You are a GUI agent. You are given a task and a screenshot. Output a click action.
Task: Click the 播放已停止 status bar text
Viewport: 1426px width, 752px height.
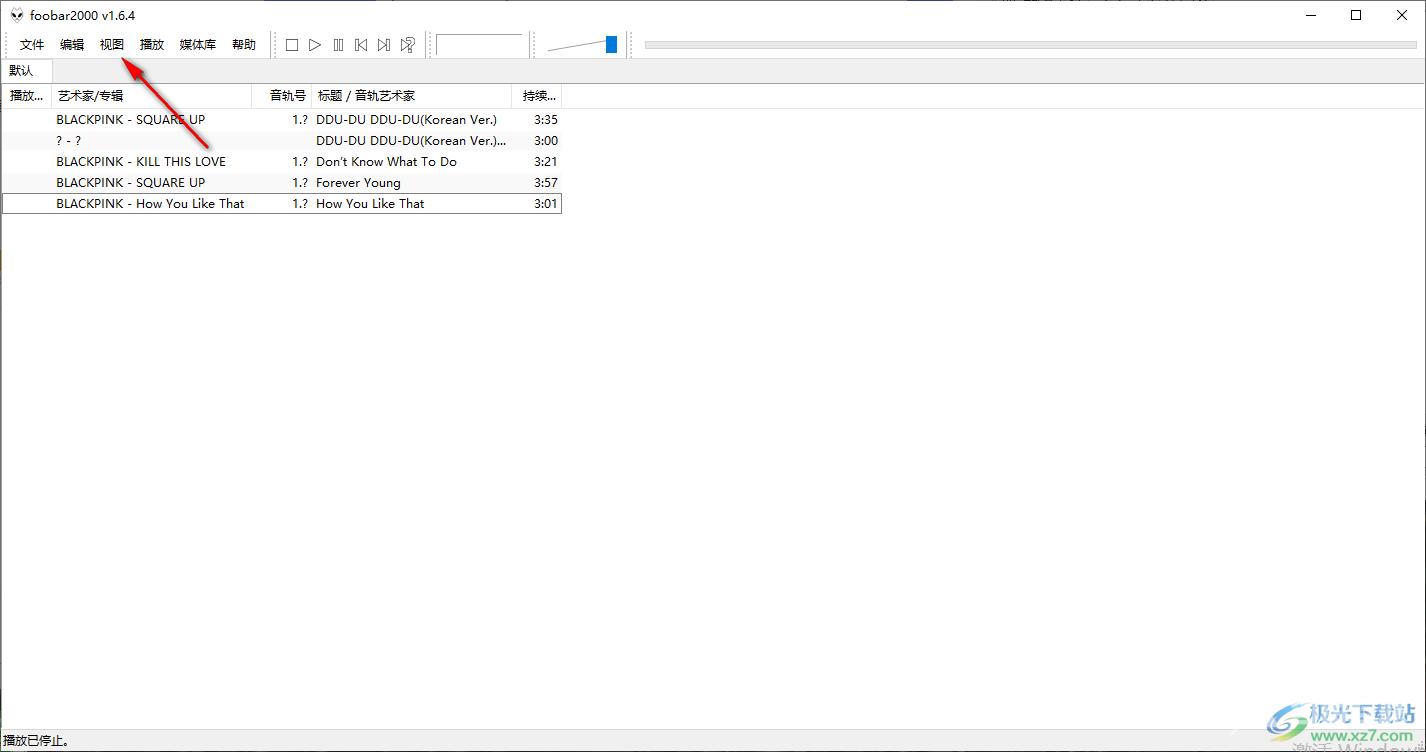(x=35, y=741)
